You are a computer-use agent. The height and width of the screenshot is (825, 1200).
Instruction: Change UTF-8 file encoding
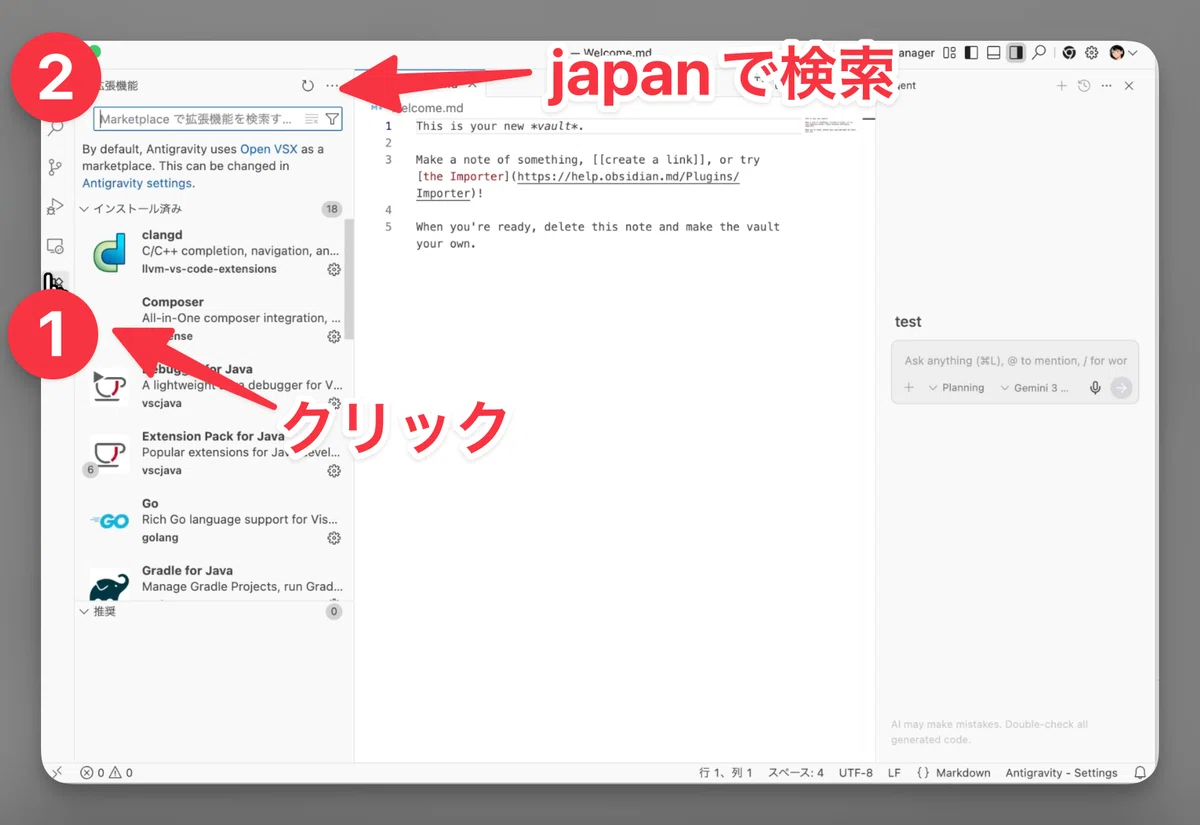(x=856, y=772)
